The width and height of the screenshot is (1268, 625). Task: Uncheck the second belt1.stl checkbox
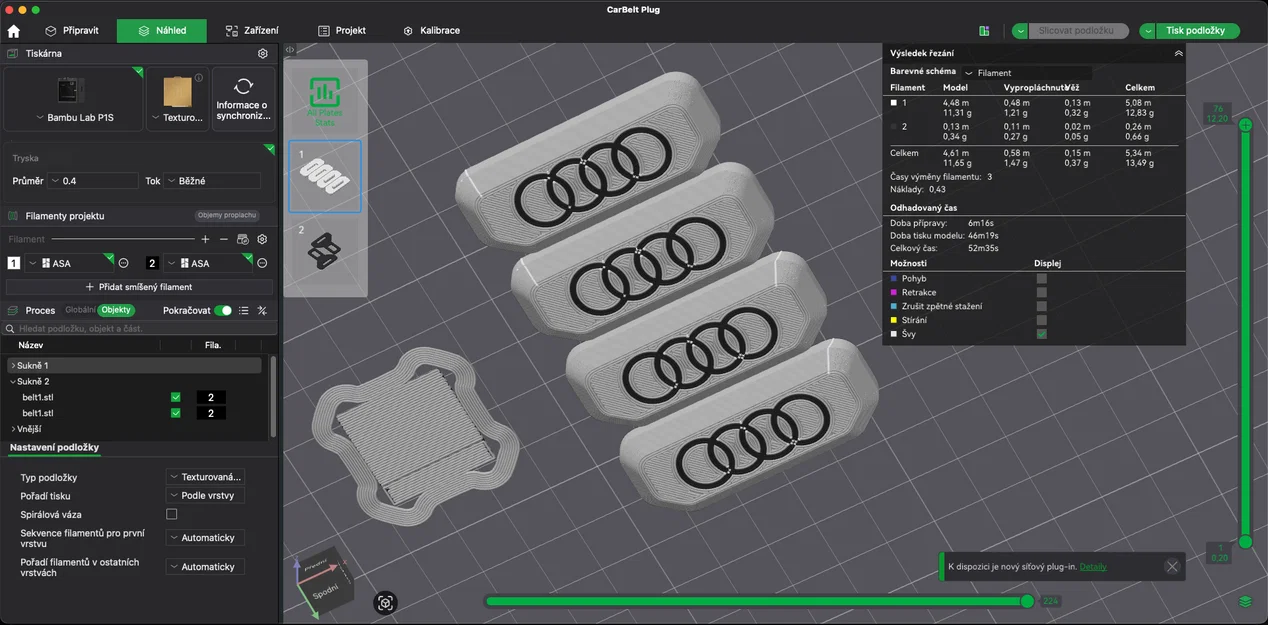[176, 413]
